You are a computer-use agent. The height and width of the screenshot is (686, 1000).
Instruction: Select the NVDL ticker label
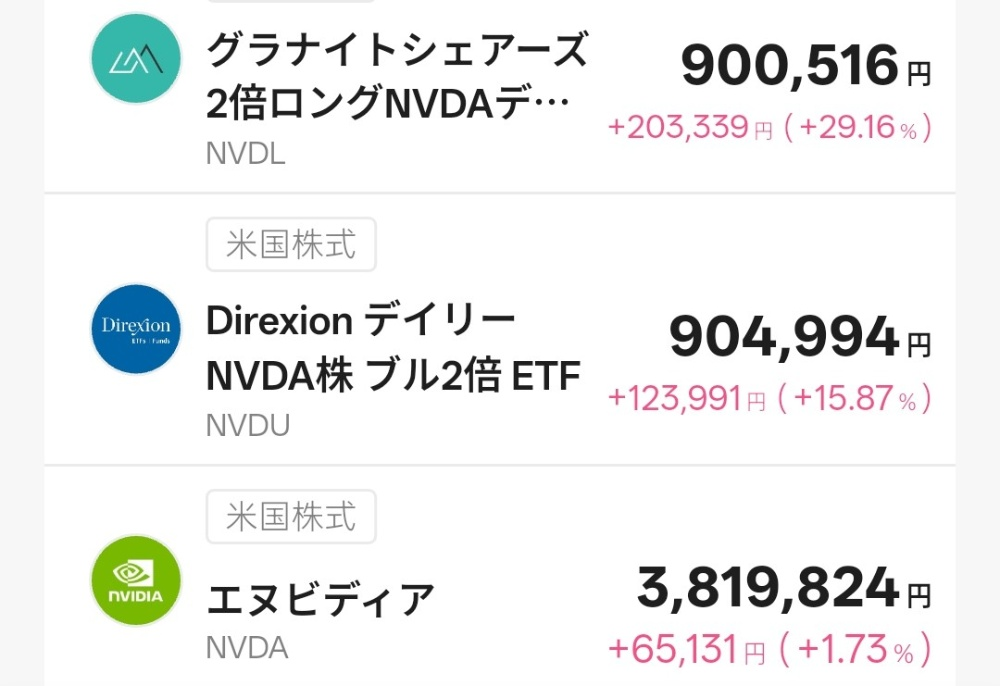(x=245, y=154)
